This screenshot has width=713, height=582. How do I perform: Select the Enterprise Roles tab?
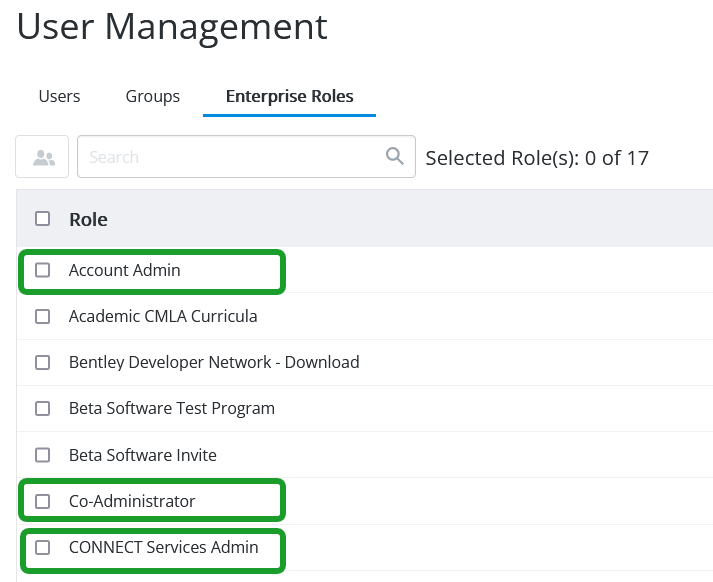tap(289, 96)
